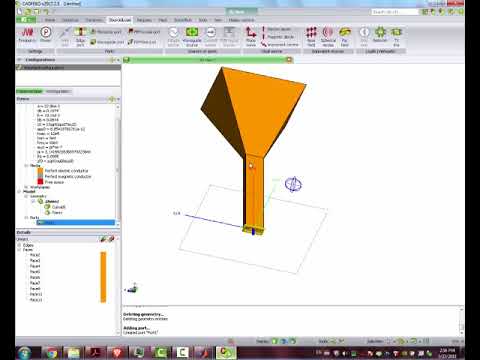Screen dimensions: 480x360
Task: Add a Near field equivalent source
Action: pyautogui.click(x=311, y=36)
